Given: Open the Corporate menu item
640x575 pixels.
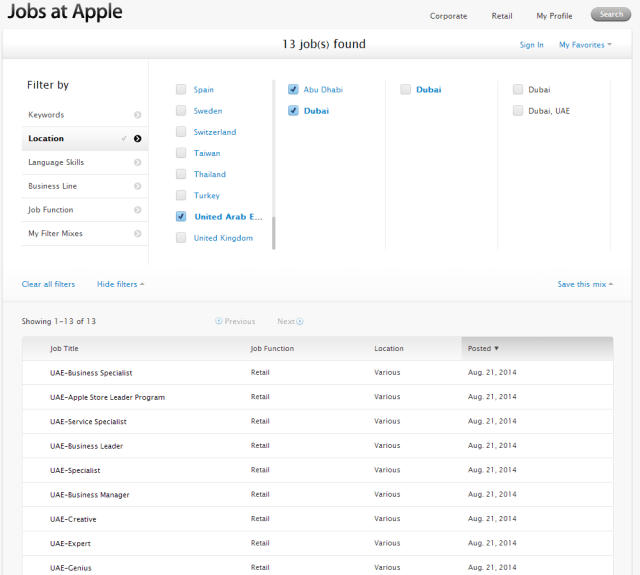Looking at the screenshot, I should 448,16.
